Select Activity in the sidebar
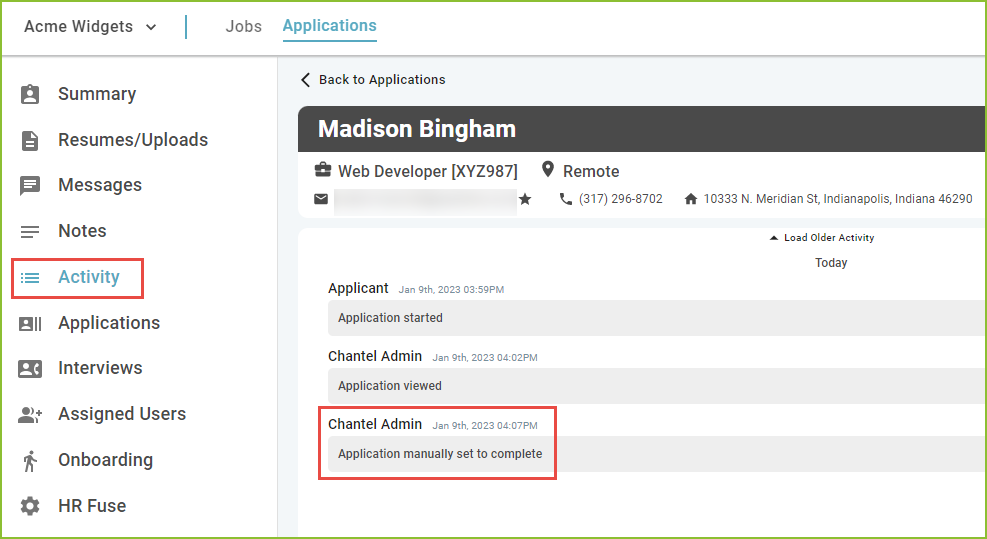 [89, 277]
